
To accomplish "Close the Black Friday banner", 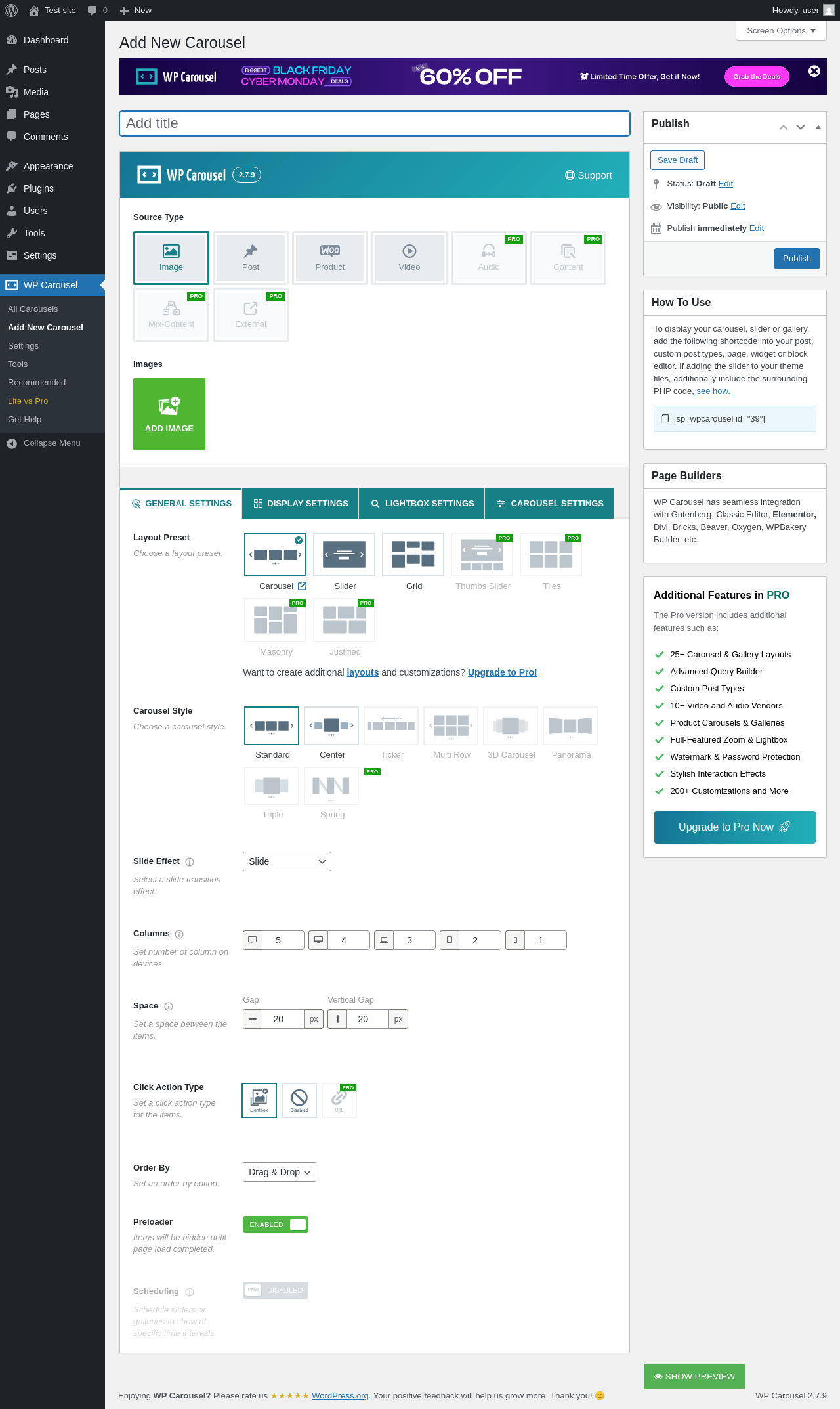I will 814,71.
